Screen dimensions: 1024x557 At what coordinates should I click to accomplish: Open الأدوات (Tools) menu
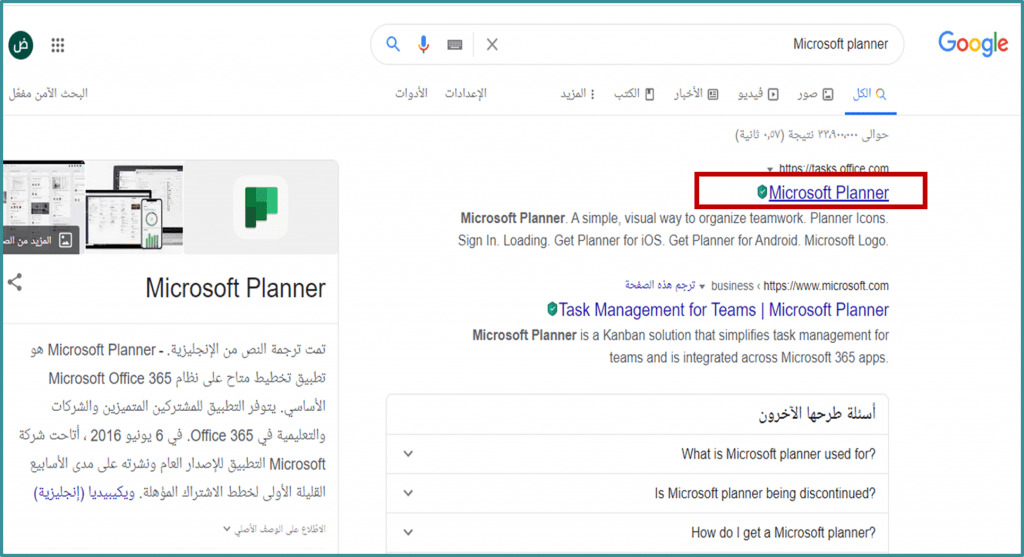411,93
